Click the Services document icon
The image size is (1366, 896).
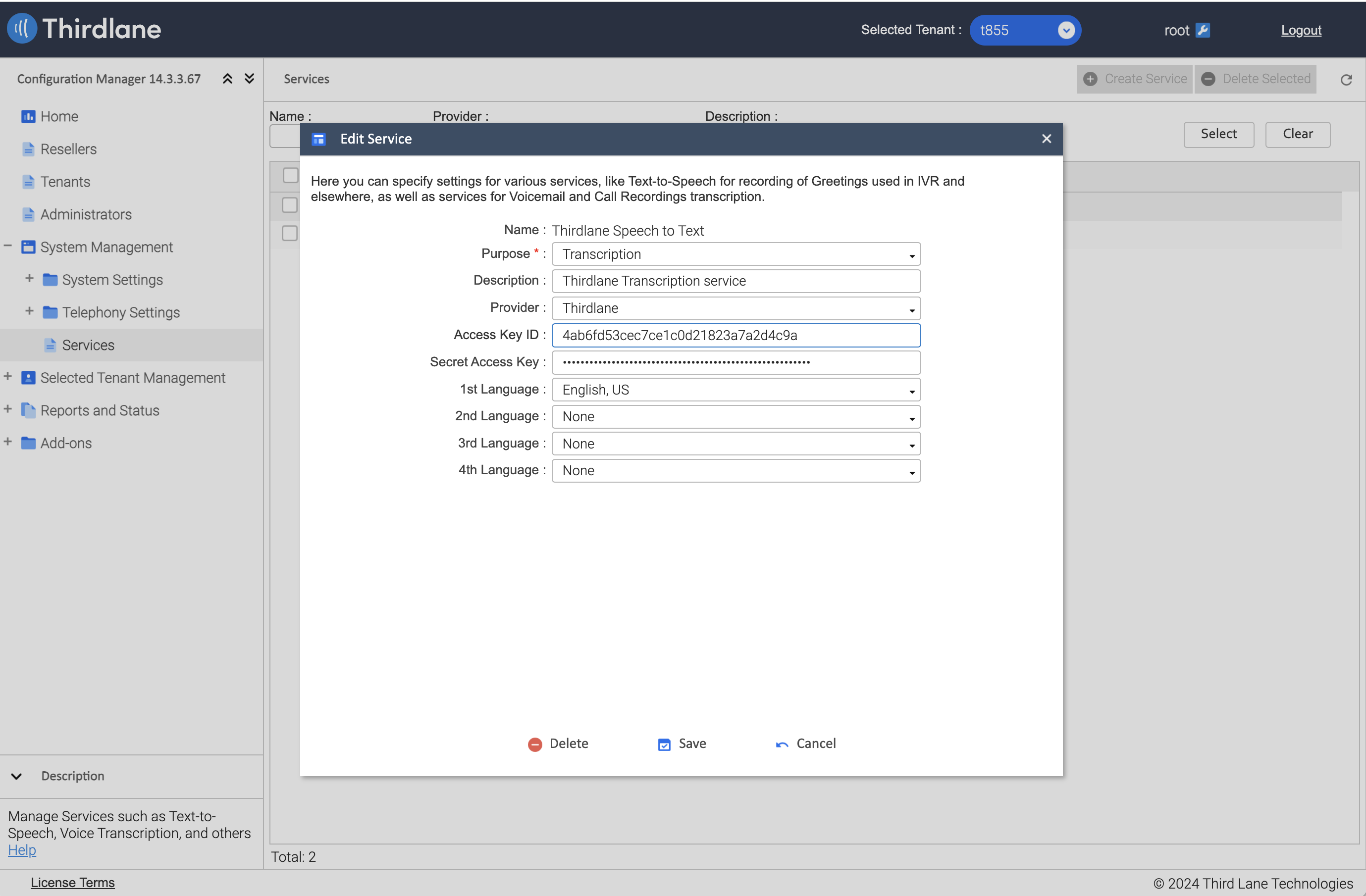point(50,346)
